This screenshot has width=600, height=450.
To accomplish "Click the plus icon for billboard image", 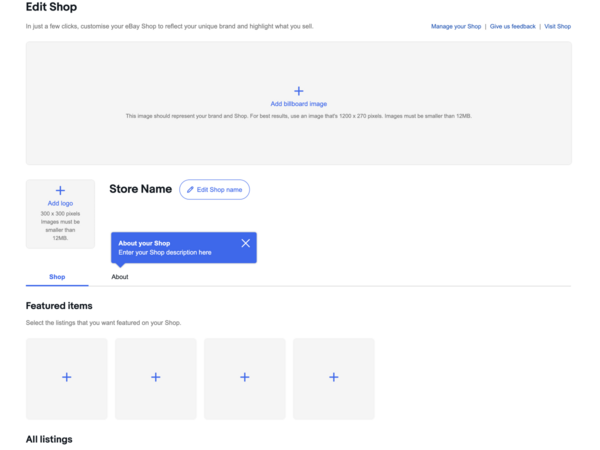I will coord(298,91).
